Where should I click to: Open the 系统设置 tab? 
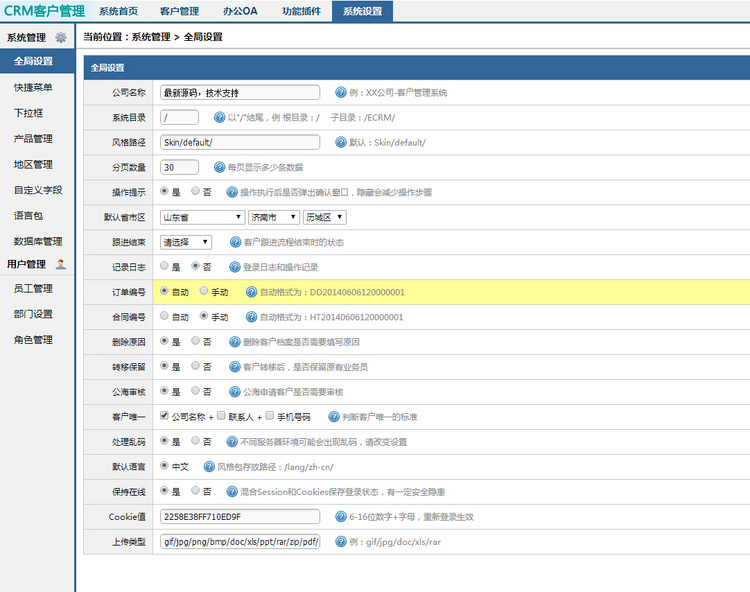pos(363,11)
